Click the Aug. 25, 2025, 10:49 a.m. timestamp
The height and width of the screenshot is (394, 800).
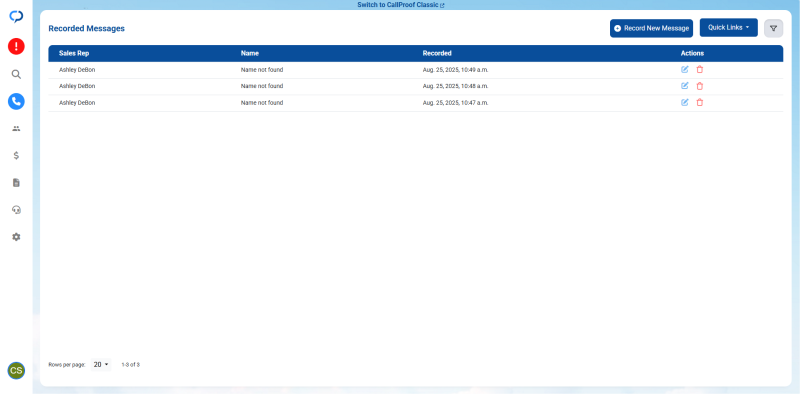pyautogui.click(x=456, y=70)
